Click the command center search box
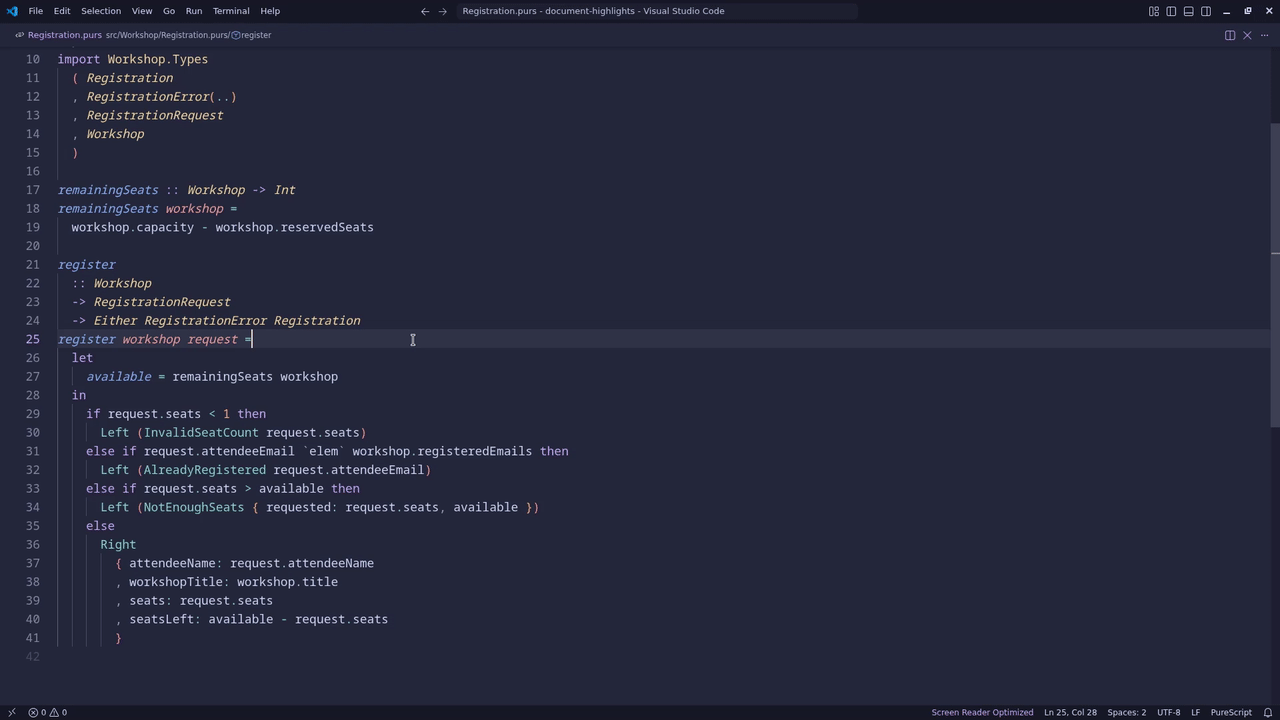The height and width of the screenshot is (720, 1280). click(x=657, y=11)
